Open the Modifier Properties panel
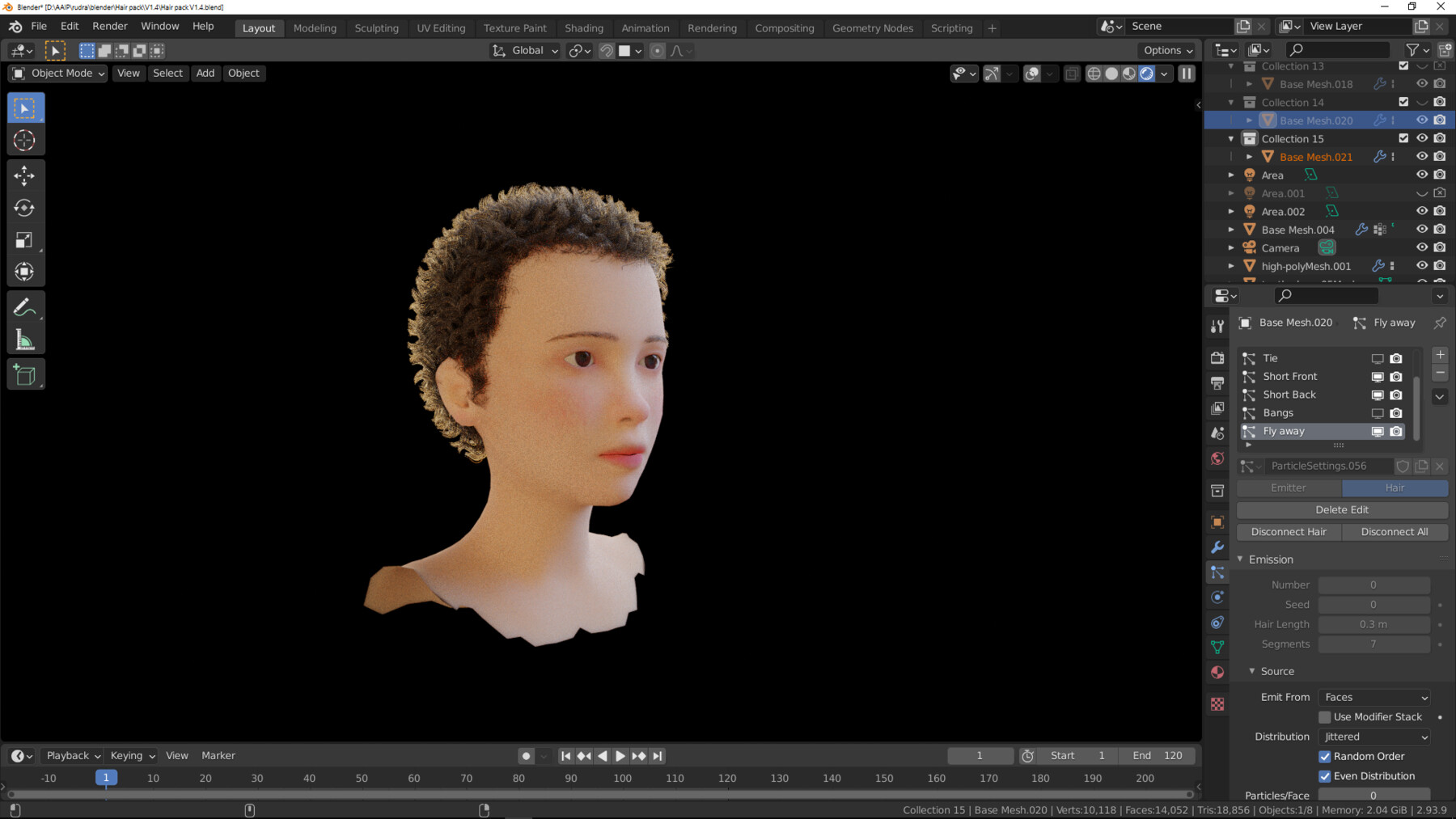The height and width of the screenshot is (819, 1456). pyautogui.click(x=1217, y=547)
